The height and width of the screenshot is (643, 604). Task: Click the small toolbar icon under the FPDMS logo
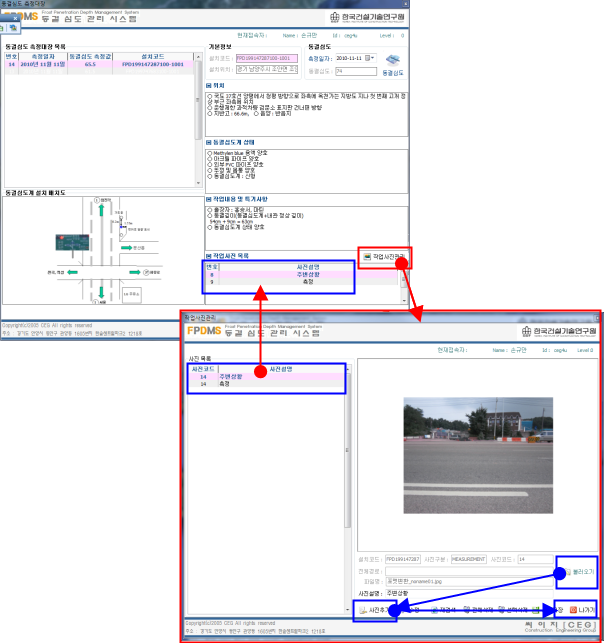pos(13,28)
